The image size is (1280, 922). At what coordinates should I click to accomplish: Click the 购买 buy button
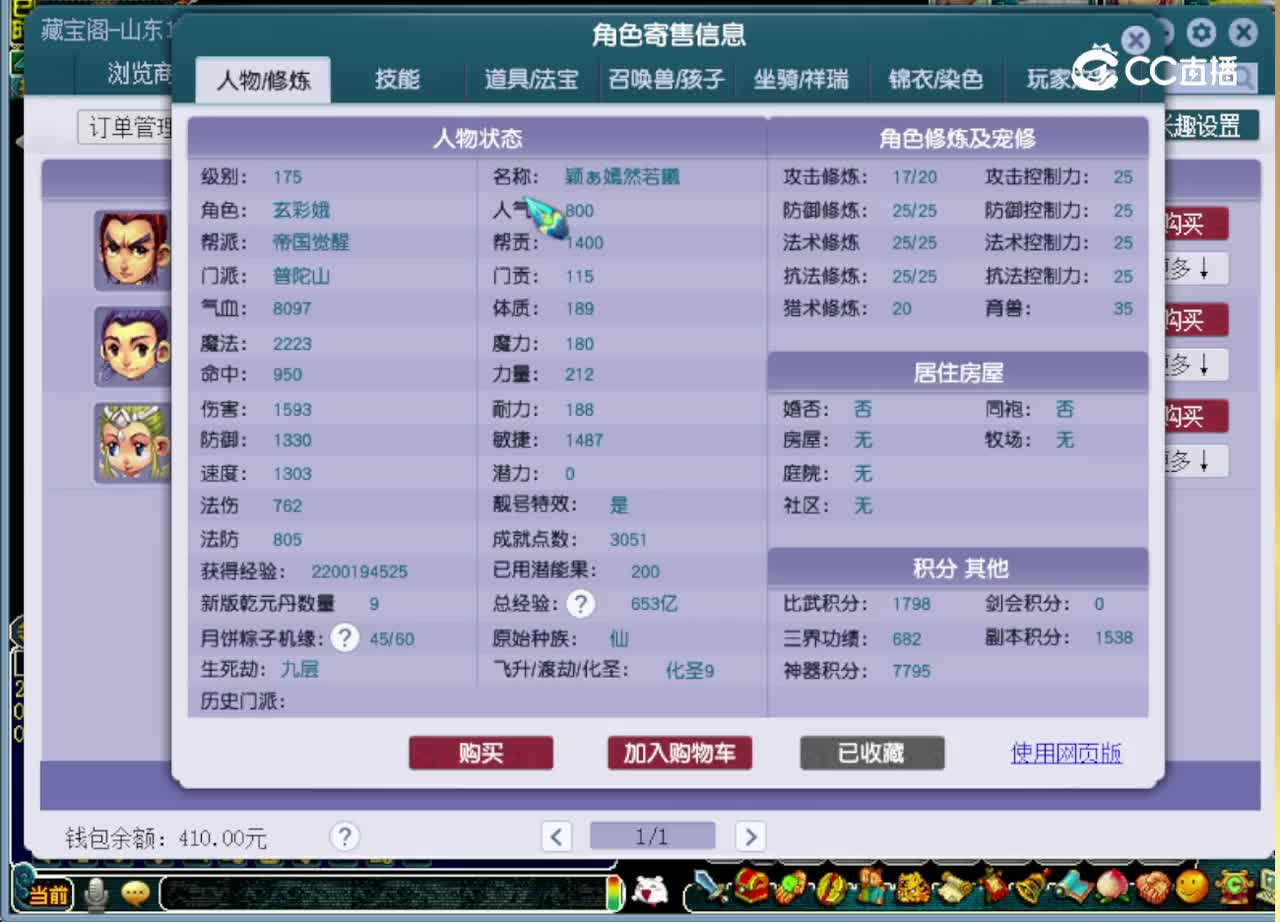pyautogui.click(x=480, y=753)
